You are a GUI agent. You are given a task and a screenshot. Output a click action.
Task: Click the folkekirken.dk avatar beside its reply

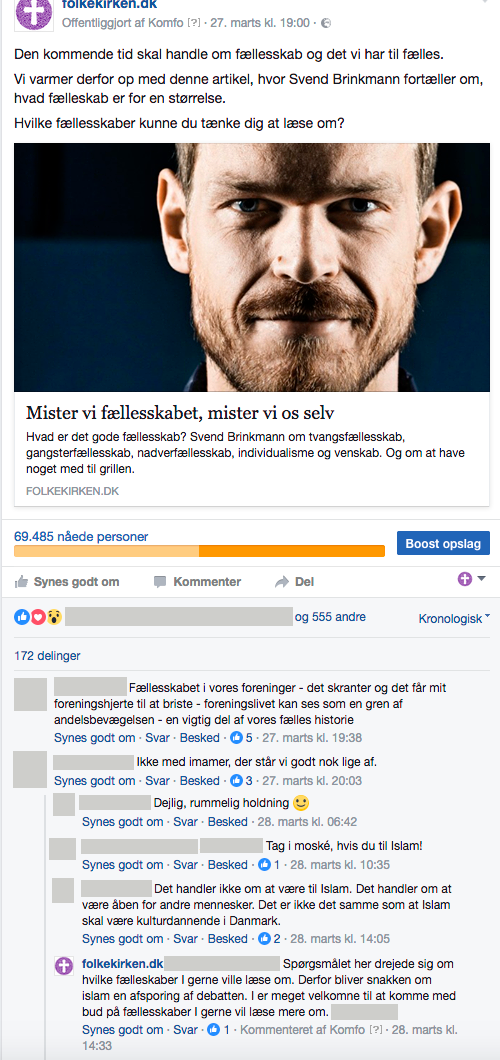[x=64, y=966]
